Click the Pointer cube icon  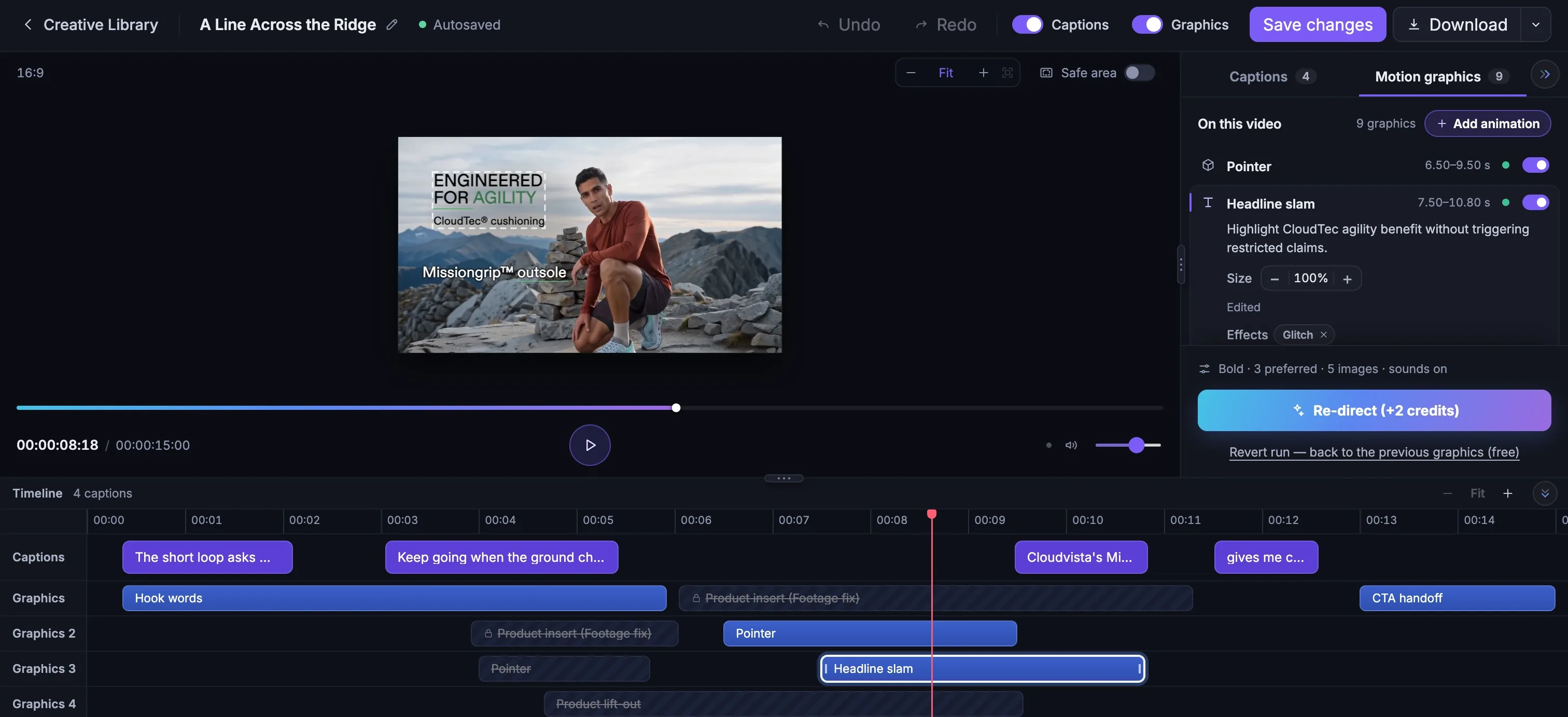coord(1208,165)
